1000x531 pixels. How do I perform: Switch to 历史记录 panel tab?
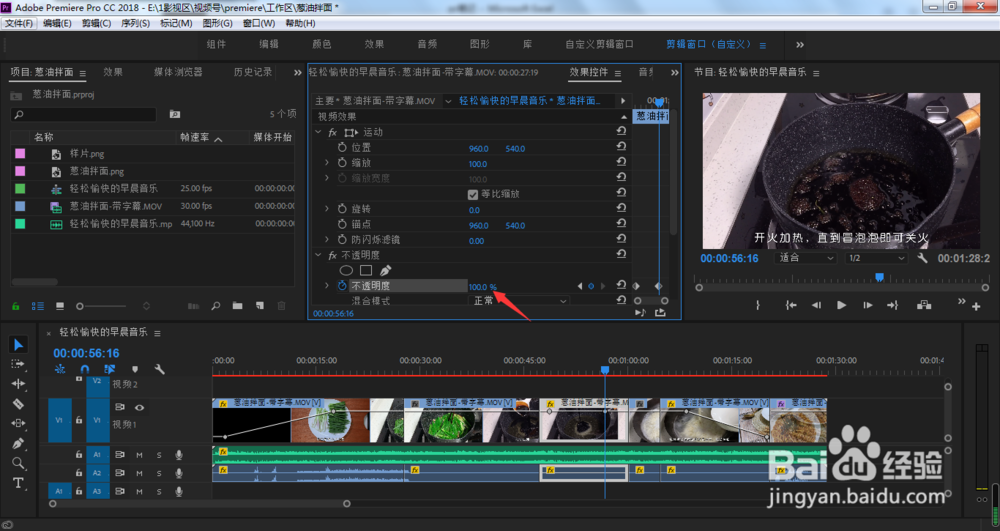[x=253, y=72]
